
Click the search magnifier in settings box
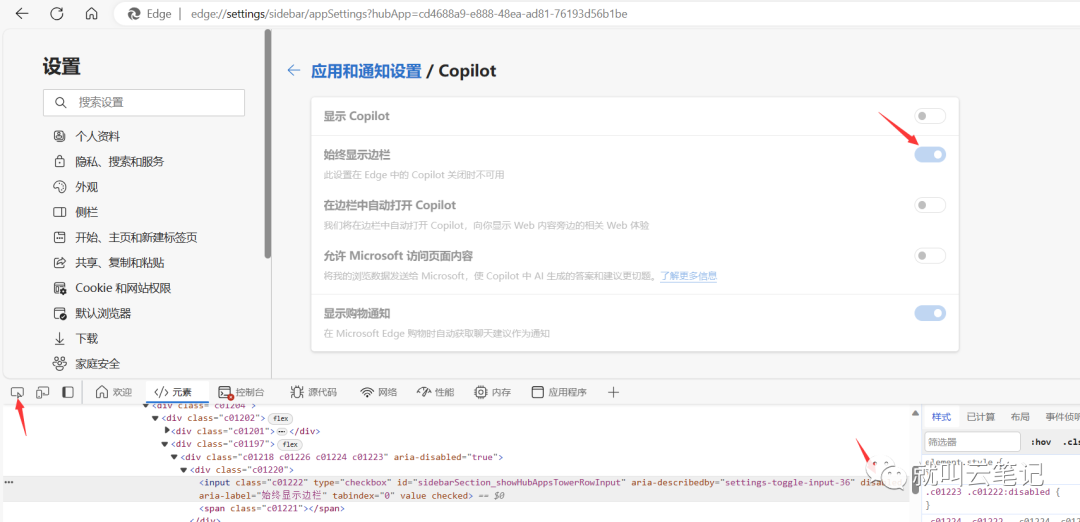61,103
